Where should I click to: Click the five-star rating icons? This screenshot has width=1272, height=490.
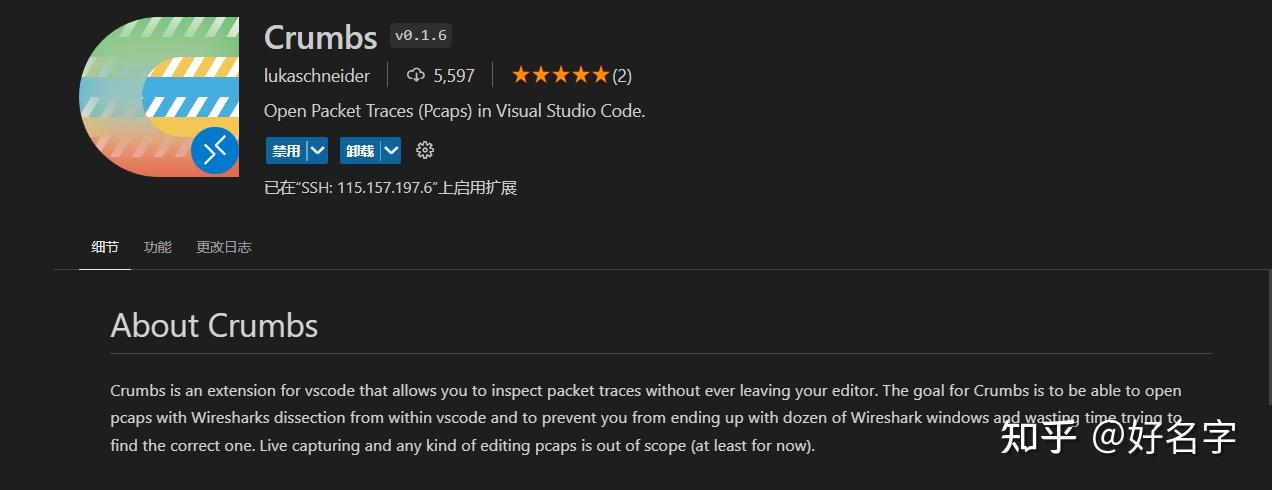pos(560,75)
